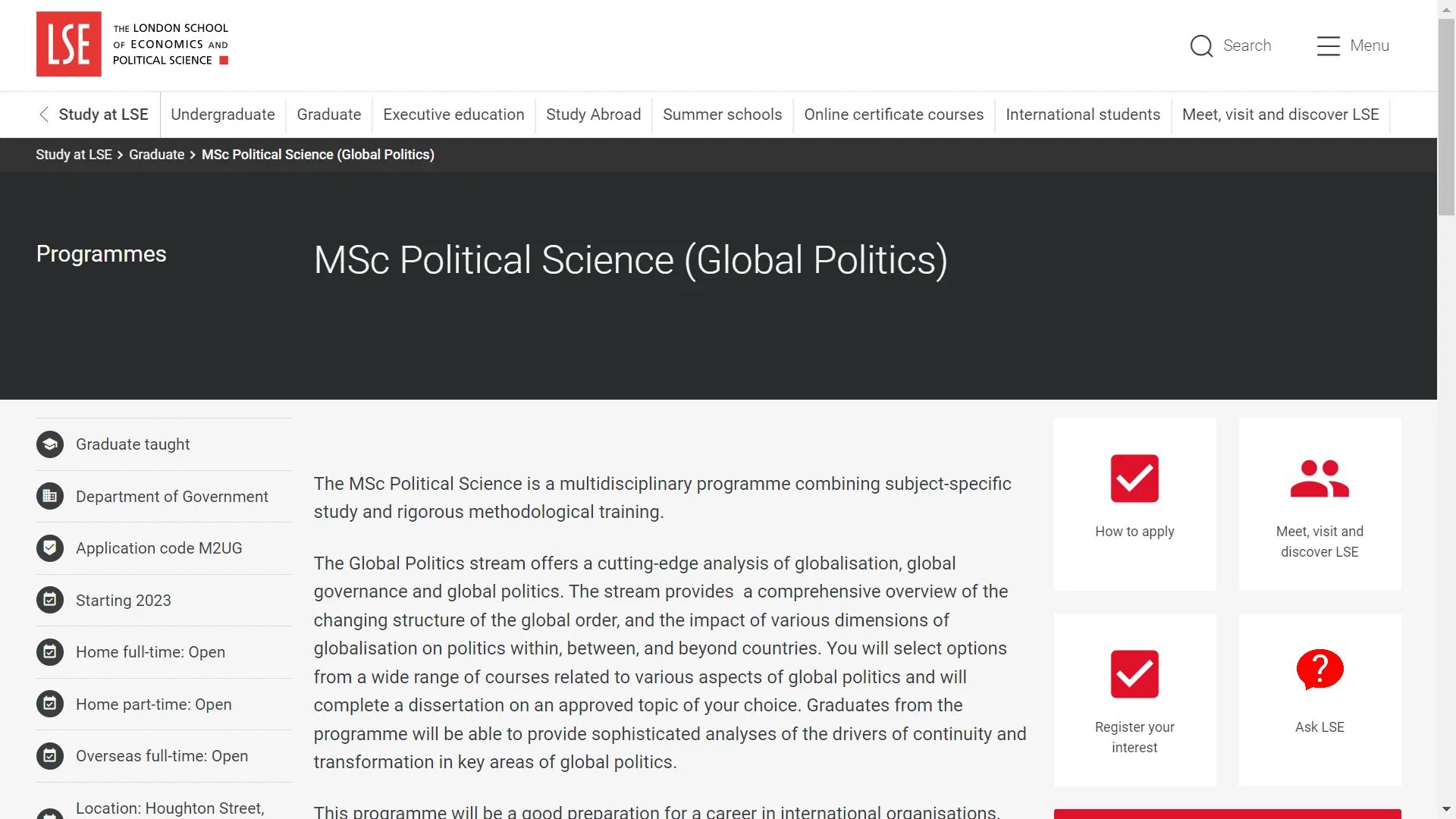Click the Ask LSE question mark icon
Screen dimensions: 1456x819
[1319, 670]
